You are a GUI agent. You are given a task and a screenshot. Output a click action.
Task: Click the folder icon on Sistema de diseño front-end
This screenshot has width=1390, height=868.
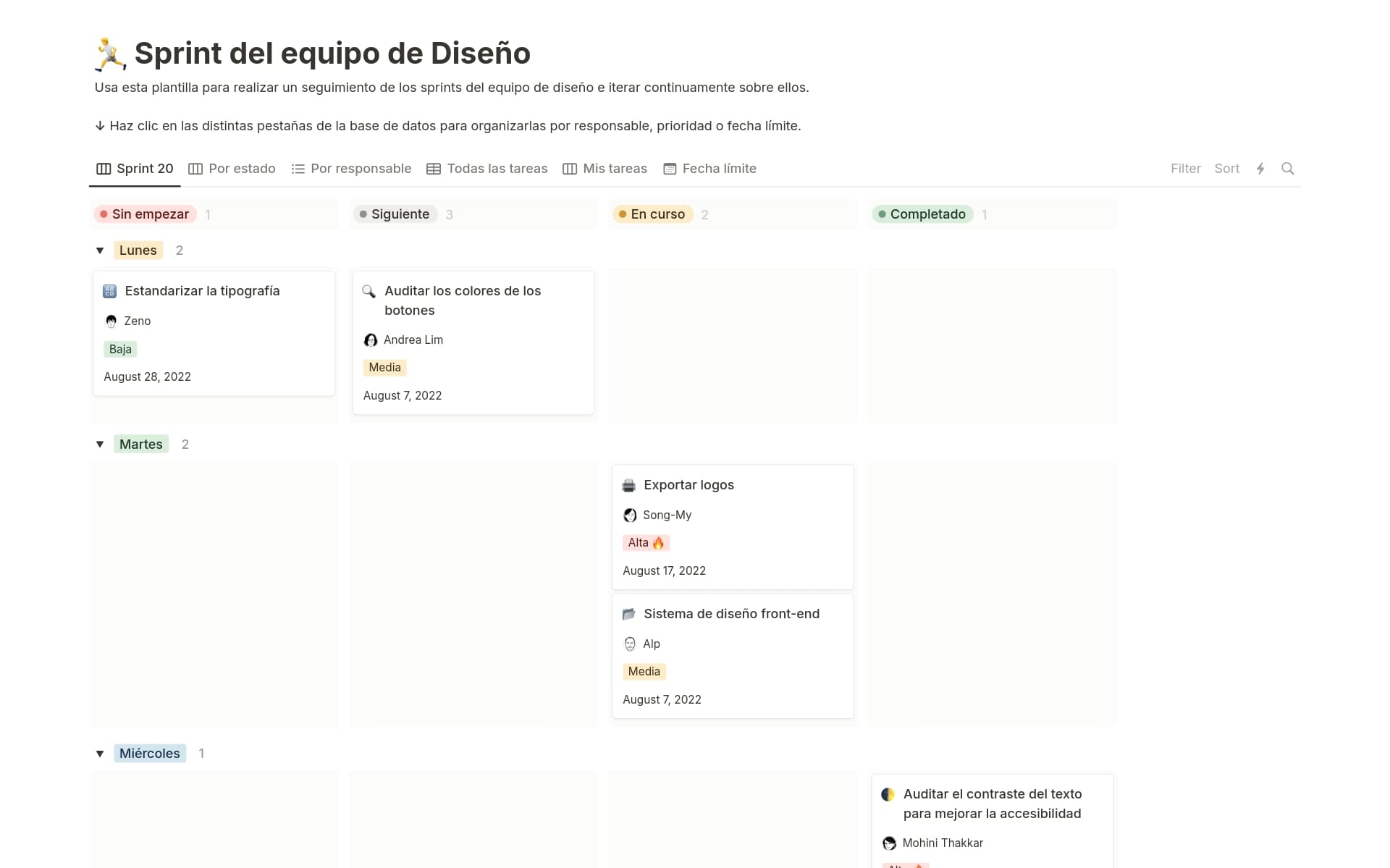(x=629, y=614)
